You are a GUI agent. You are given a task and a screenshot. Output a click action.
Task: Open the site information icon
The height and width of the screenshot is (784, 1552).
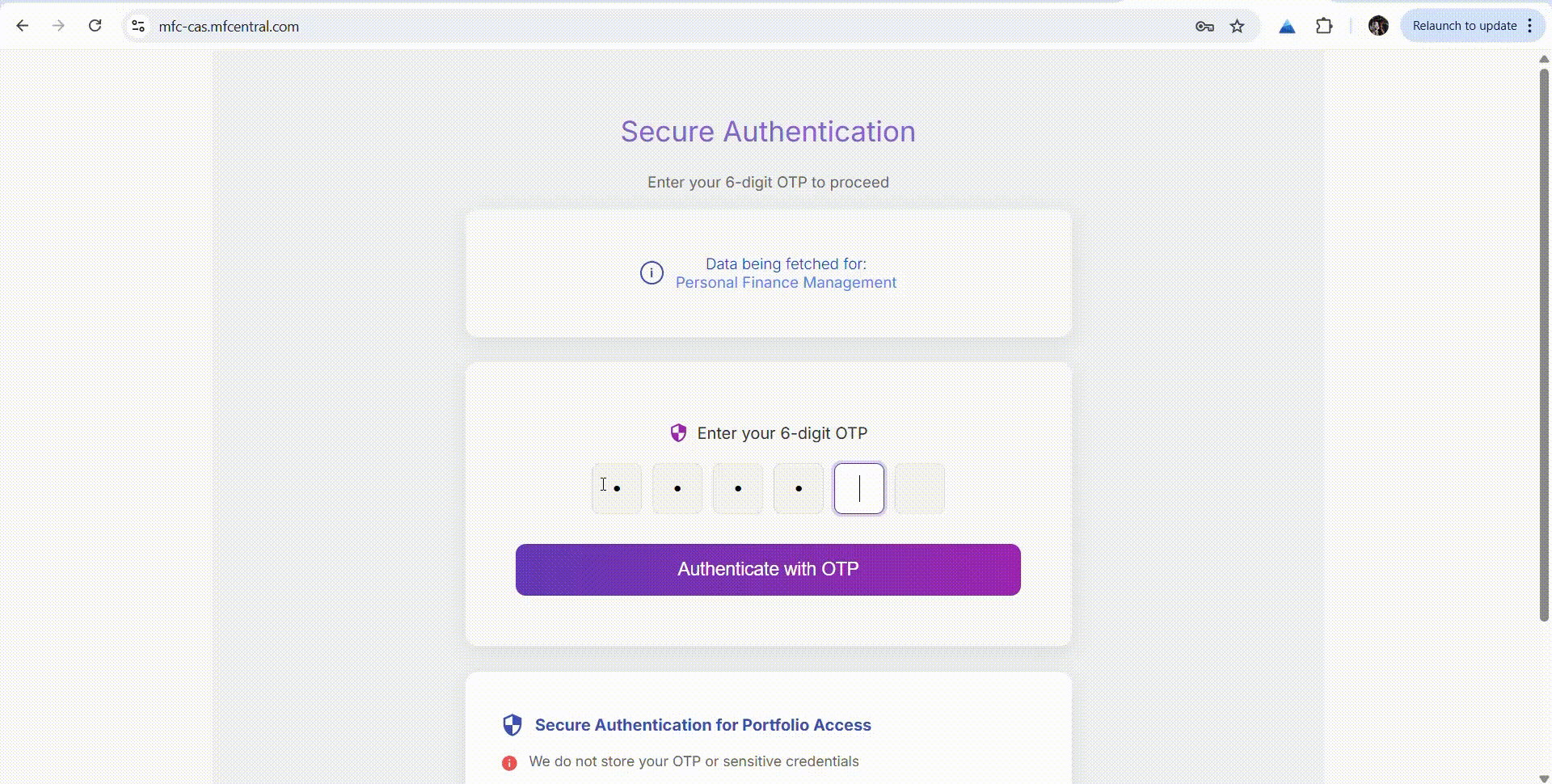tap(138, 26)
